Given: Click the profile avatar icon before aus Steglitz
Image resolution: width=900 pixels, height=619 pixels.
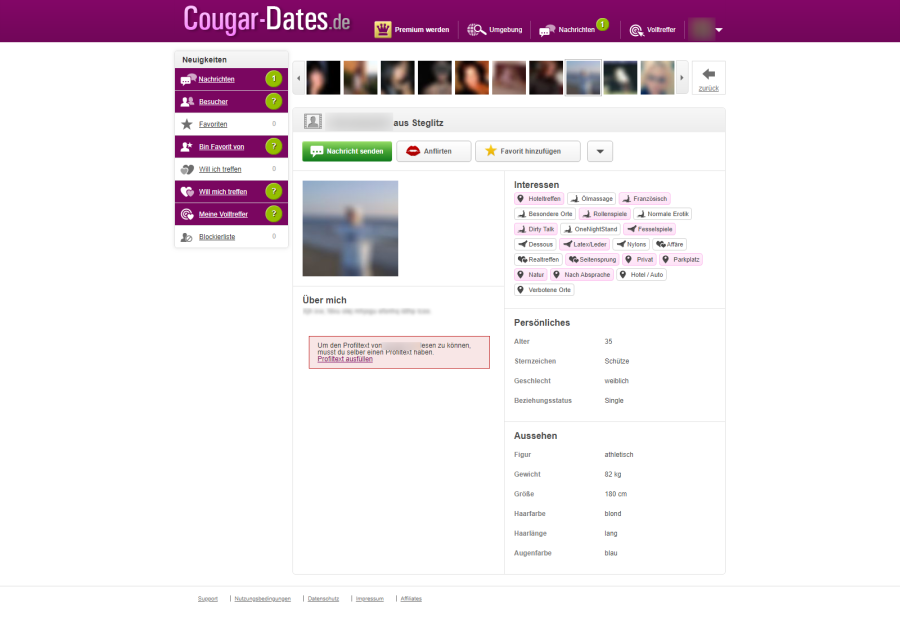Looking at the screenshot, I should click(x=313, y=121).
